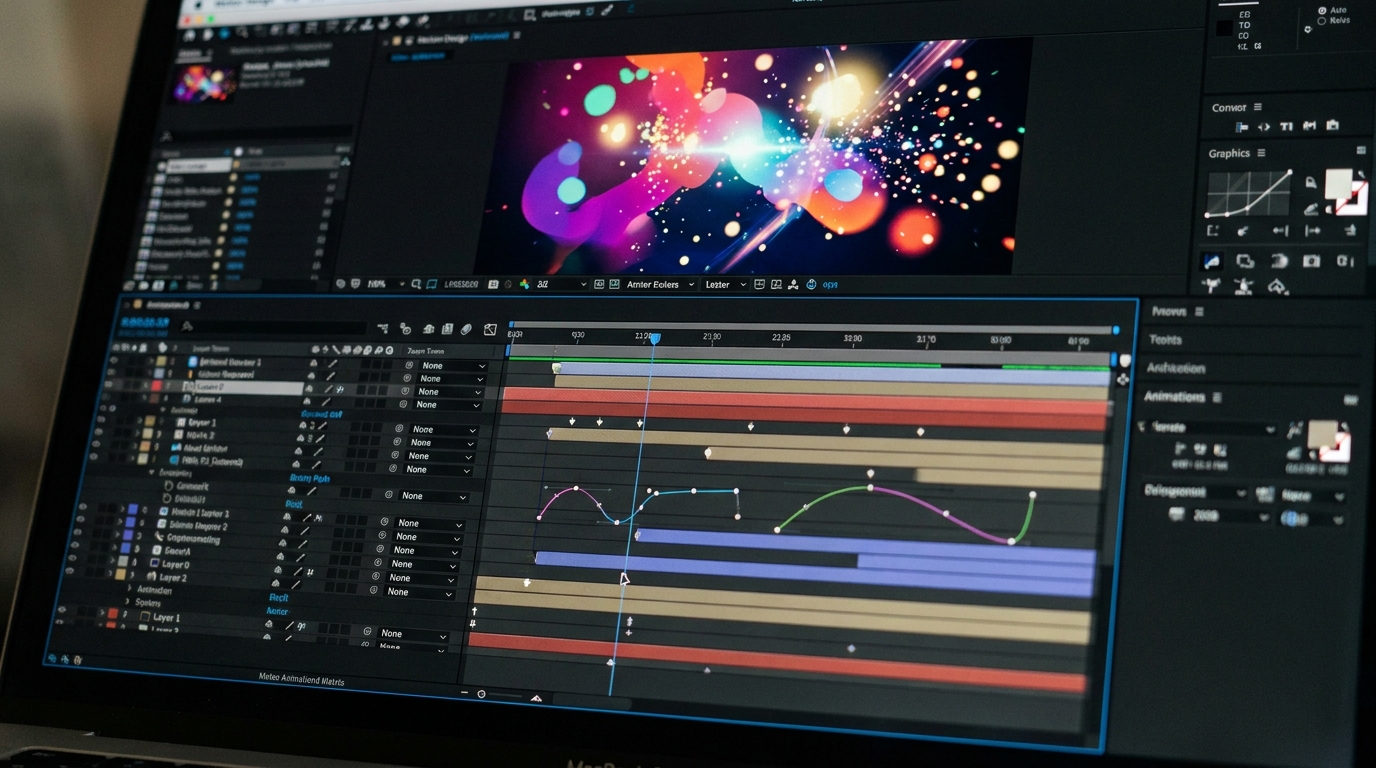Open the Graphics panel hamburger menu
The width and height of the screenshot is (1376, 768).
coord(1261,153)
